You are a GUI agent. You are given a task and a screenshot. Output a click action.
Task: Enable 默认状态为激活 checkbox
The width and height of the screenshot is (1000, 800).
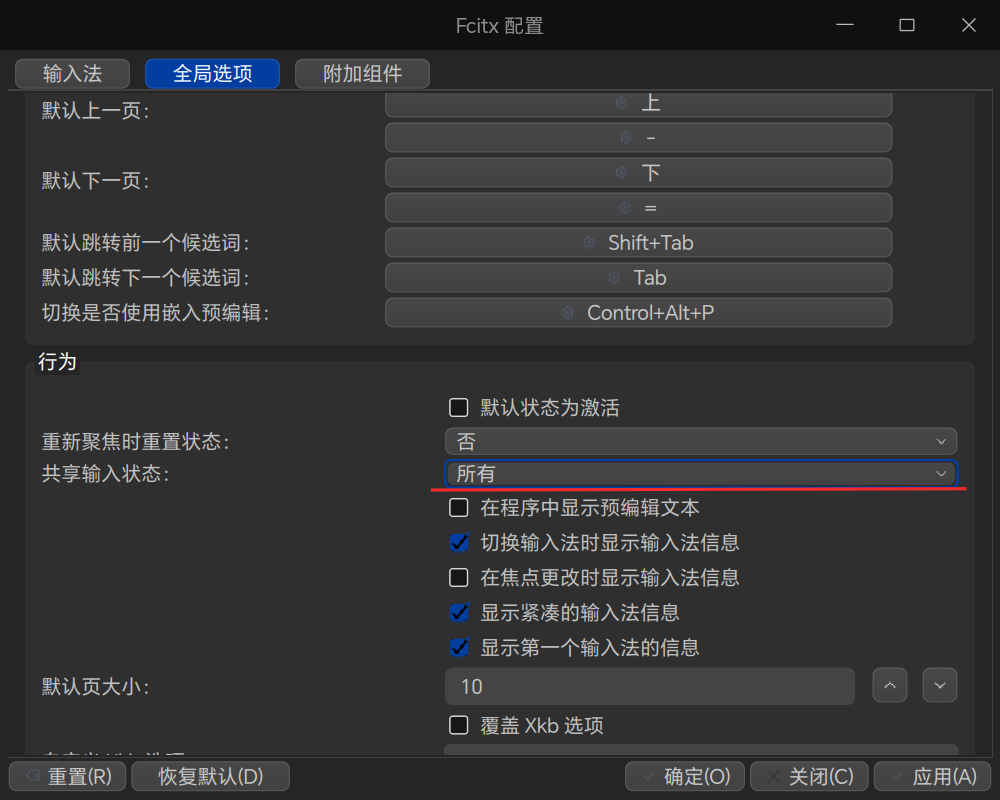pyautogui.click(x=459, y=408)
